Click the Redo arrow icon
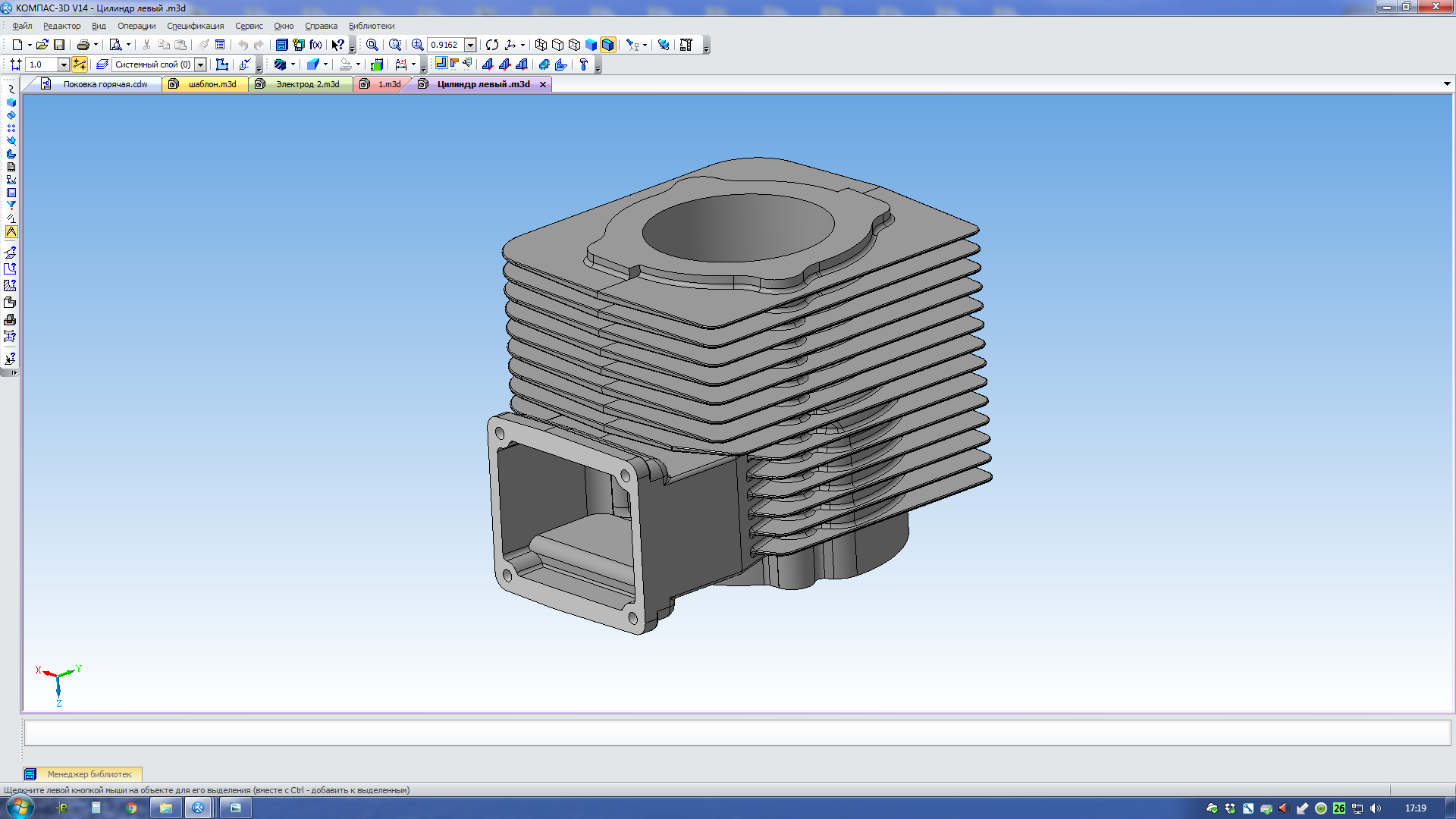 pyautogui.click(x=259, y=45)
